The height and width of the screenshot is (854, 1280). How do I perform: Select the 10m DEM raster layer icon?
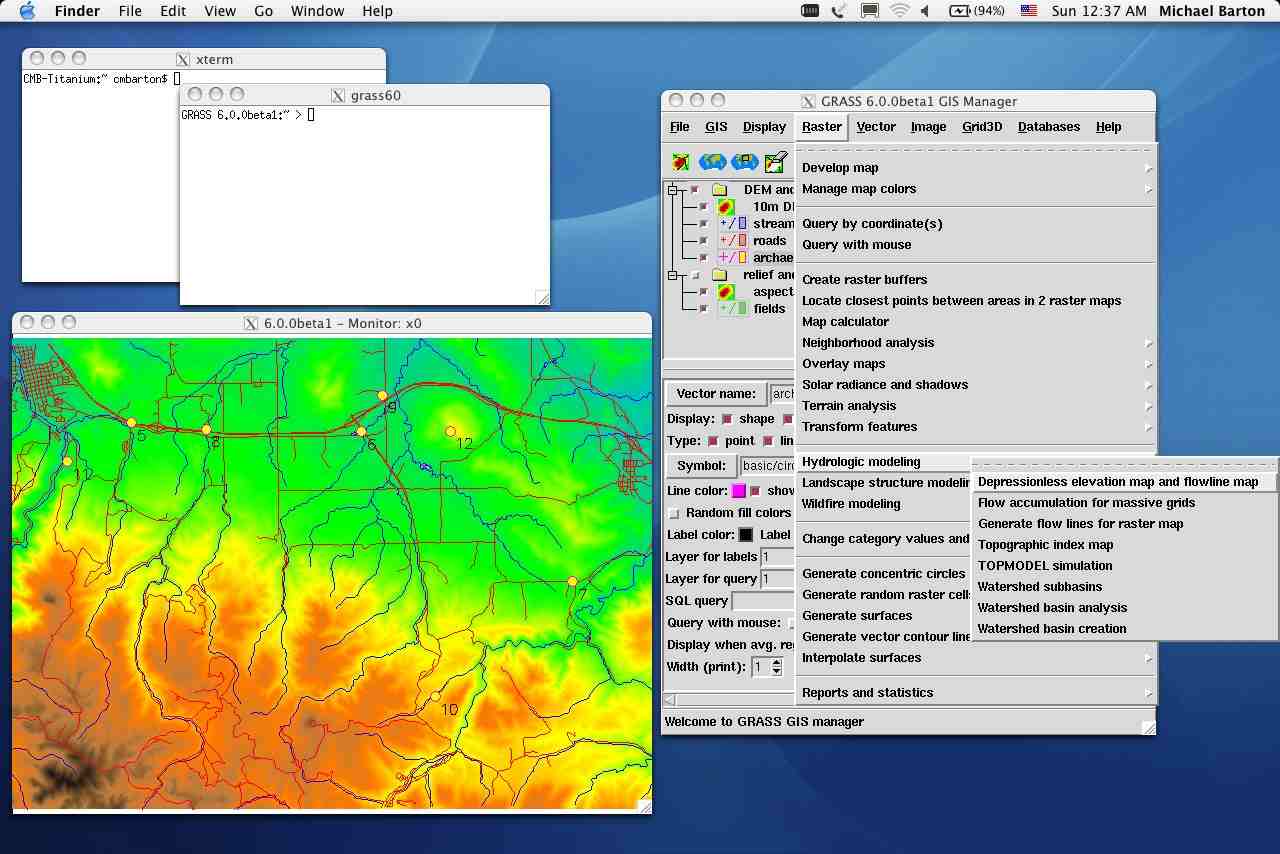point(727,207)
